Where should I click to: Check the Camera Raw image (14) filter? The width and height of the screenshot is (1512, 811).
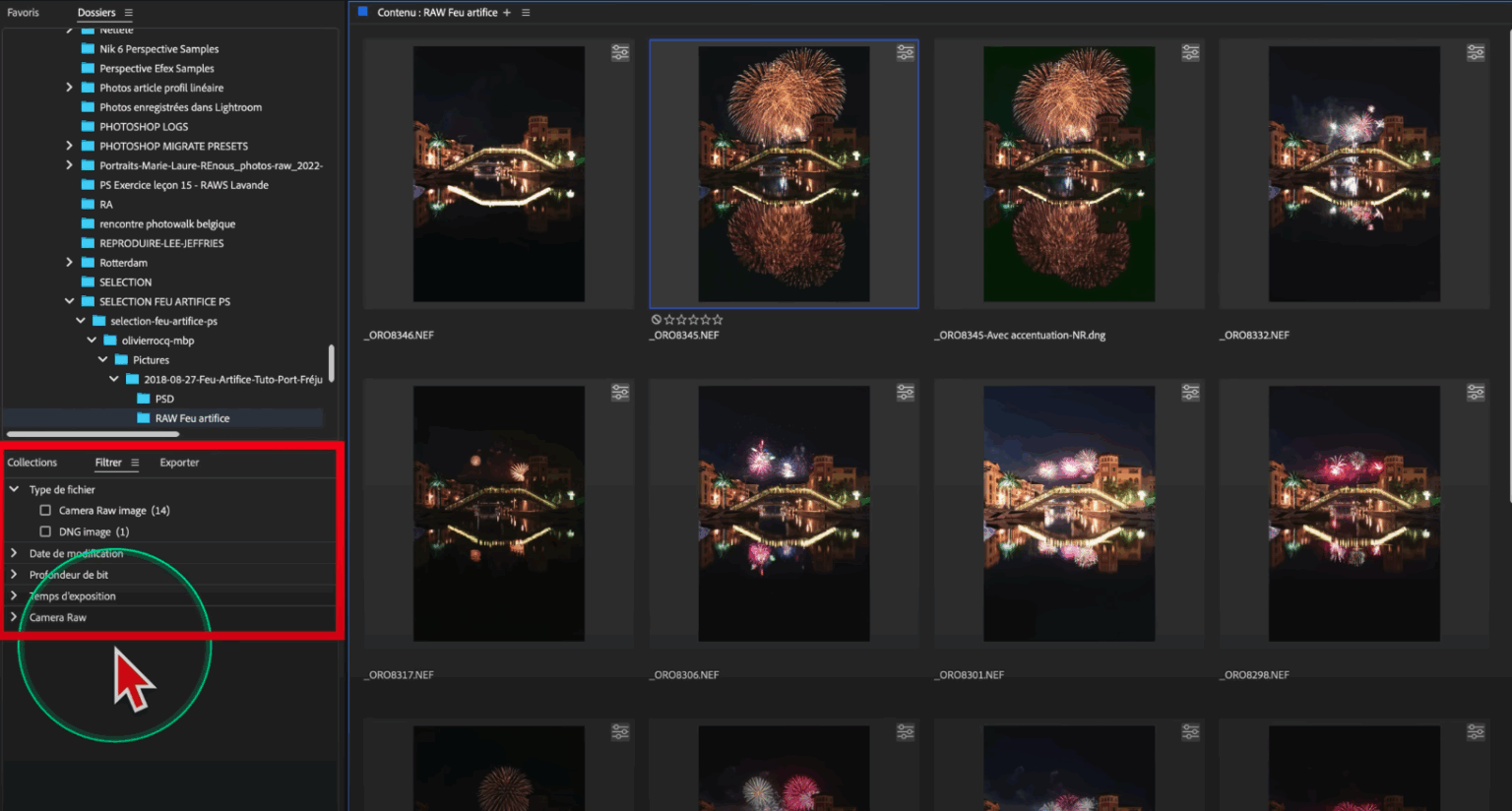(x=44, y=510)
